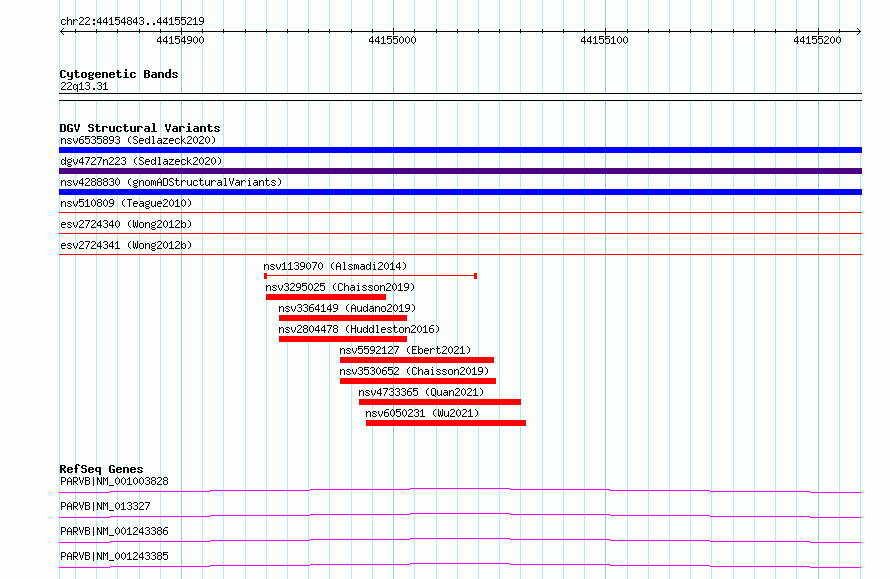The width and height of the screenshot is (890, 579).
Task: Click the red bar of nsv3530652
Action: [x=418, y=381]
